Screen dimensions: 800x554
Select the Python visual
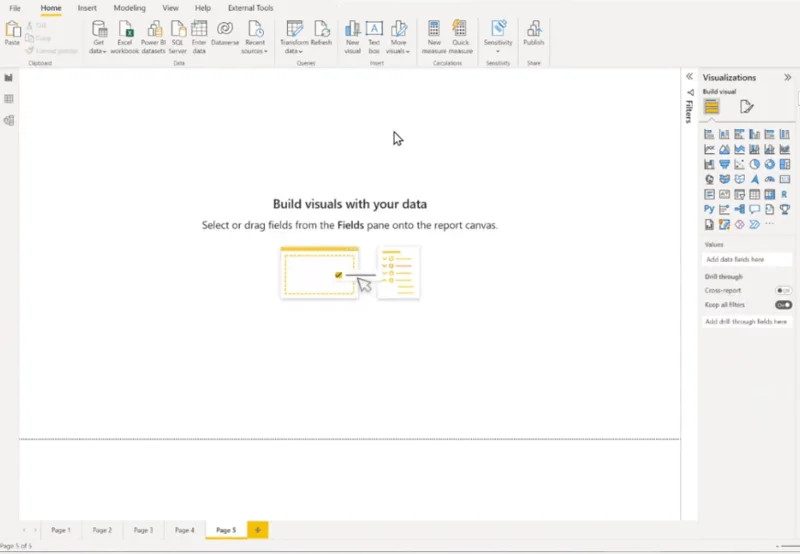coord(709,209)
